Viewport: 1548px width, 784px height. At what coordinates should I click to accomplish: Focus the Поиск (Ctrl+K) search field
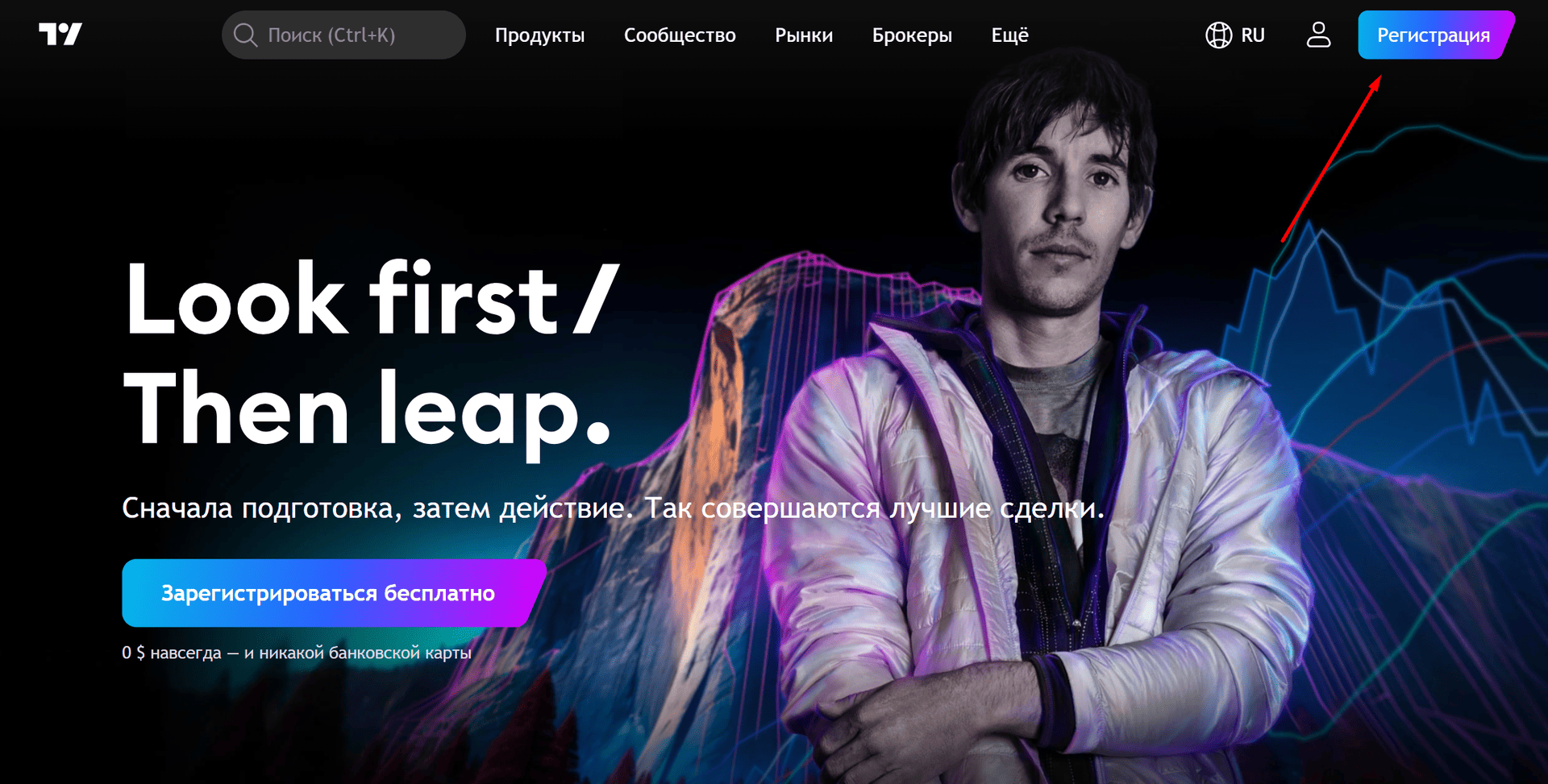click(x=343, y=35)
